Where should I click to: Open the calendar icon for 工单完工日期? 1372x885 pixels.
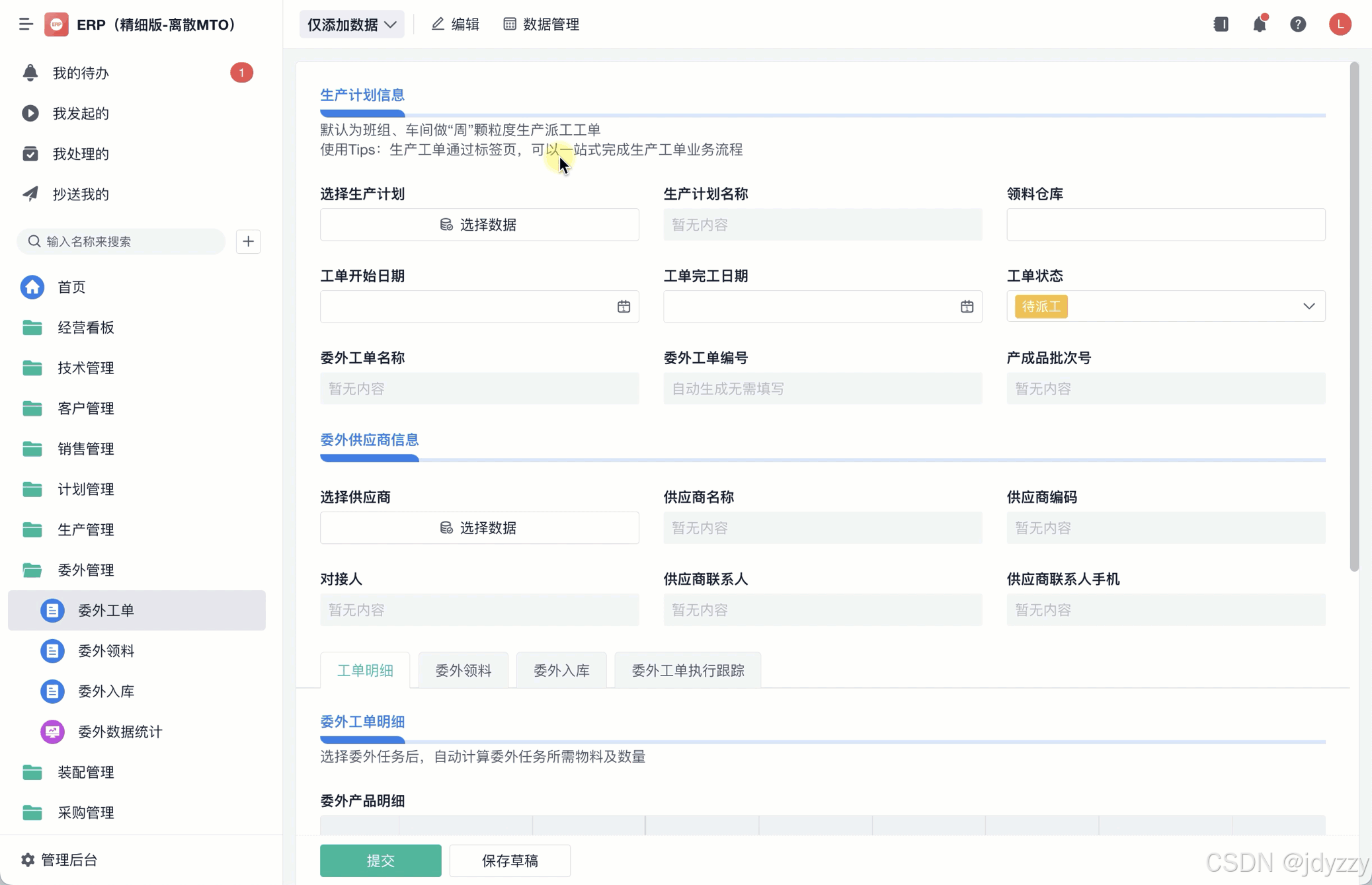pyautogui.click(x=966, y=307)
